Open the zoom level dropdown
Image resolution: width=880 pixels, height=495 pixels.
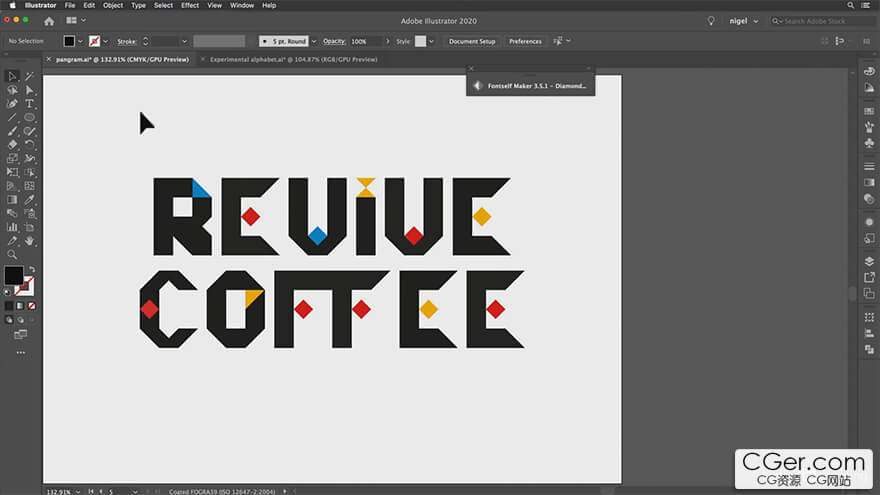(x=77, y=492)
